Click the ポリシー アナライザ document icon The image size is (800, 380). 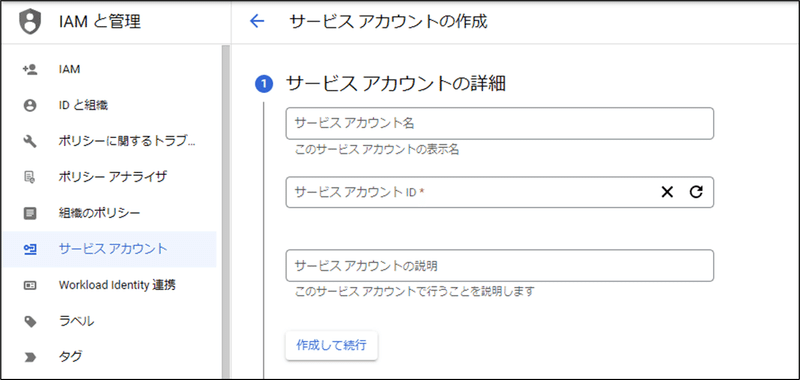[30, 177]
